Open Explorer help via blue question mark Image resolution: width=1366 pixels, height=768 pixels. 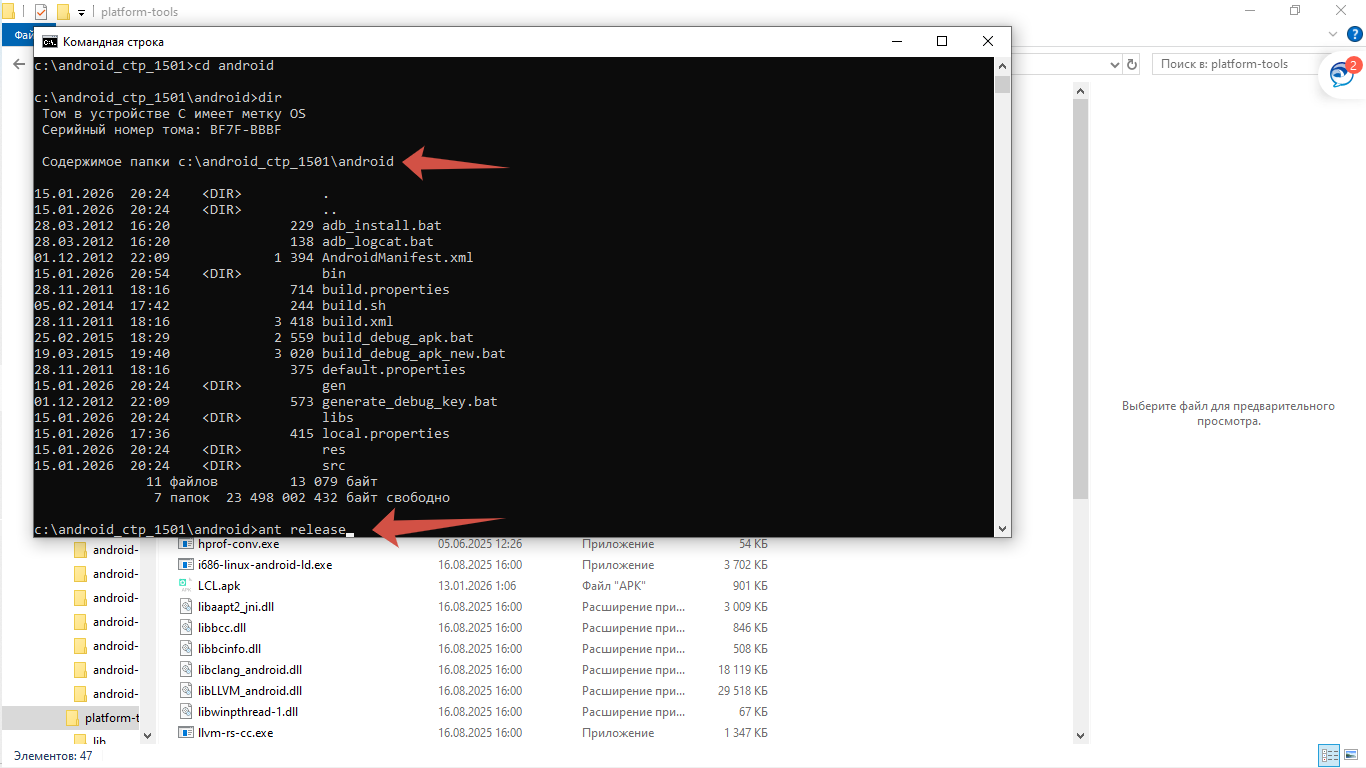1355,35
